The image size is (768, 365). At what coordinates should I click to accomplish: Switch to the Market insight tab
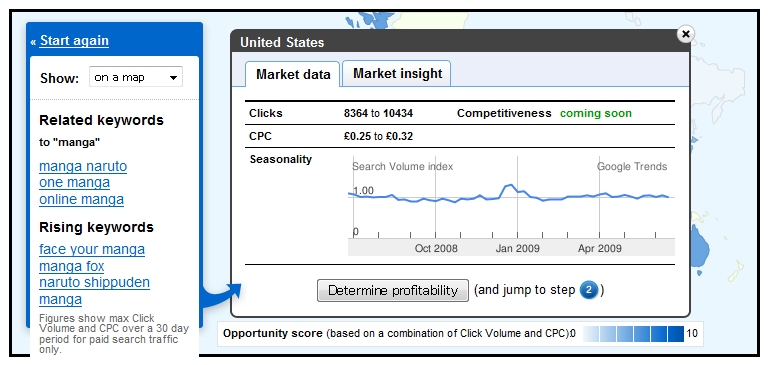click(x=397, y=73)
